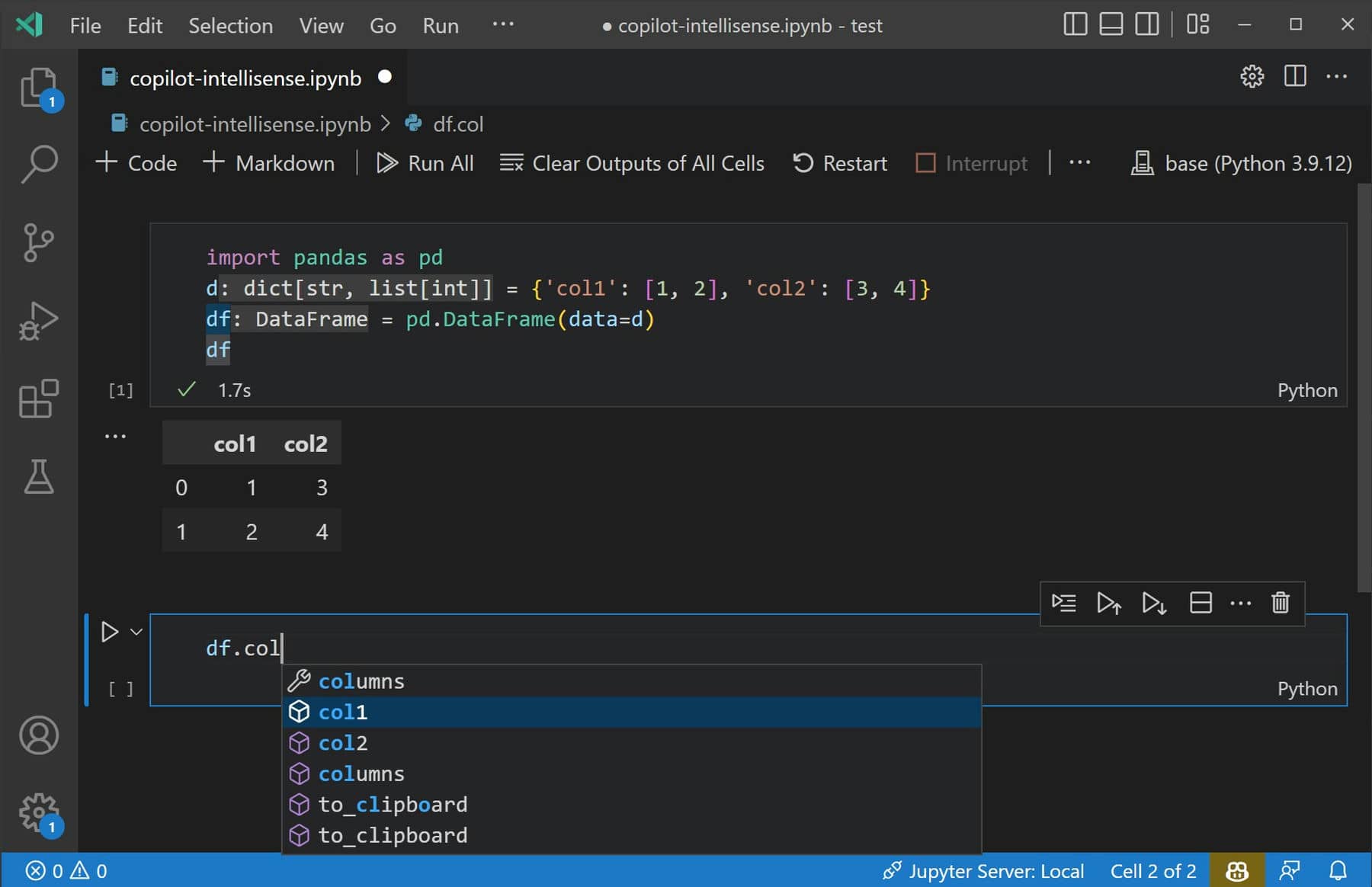The height and width of the screenshot is (887, 1372).
Task: Toggle the Primary Side Bar visibility
Action: coord(1075,24)
